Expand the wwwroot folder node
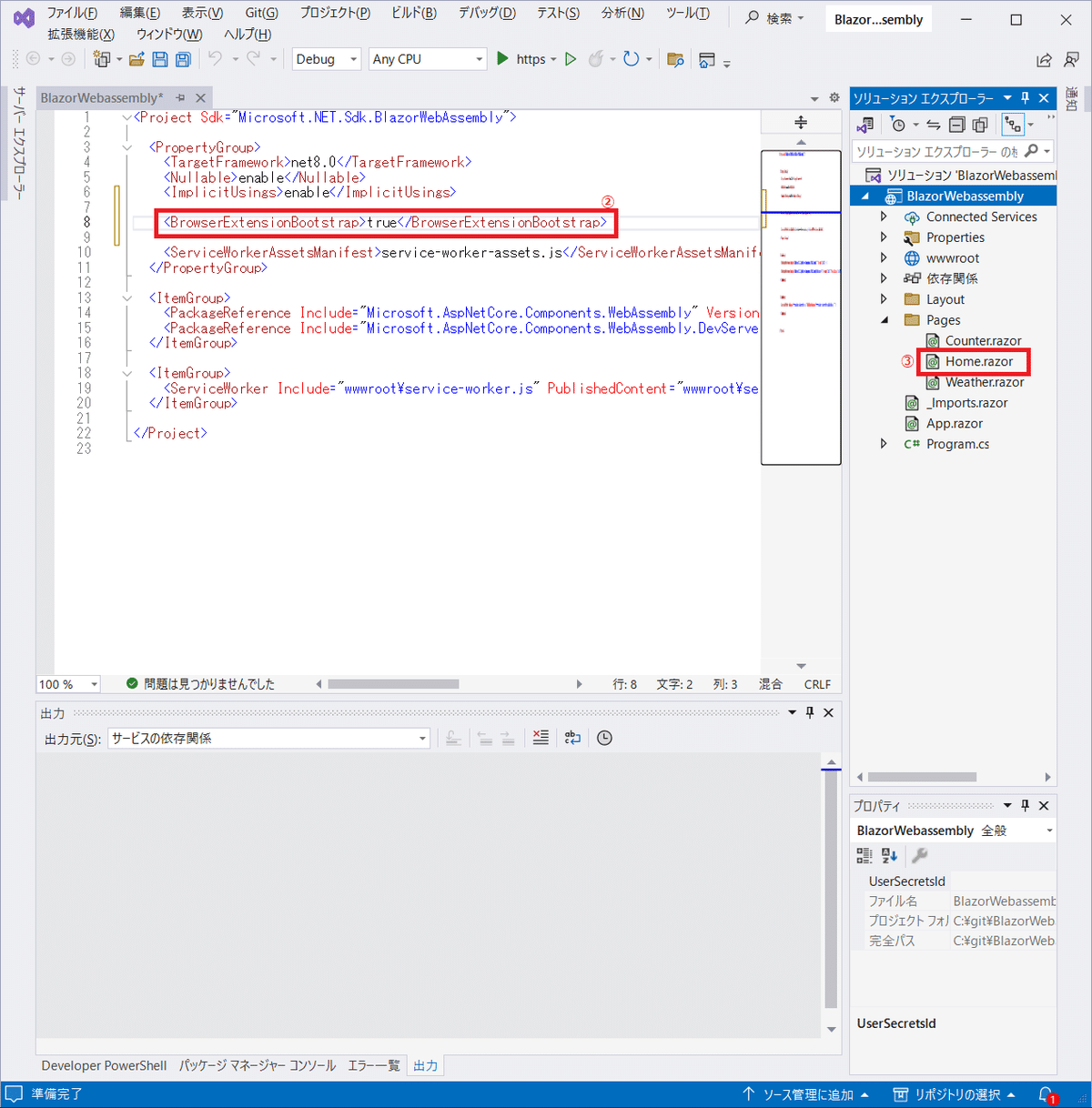 [x=884, y=258]
